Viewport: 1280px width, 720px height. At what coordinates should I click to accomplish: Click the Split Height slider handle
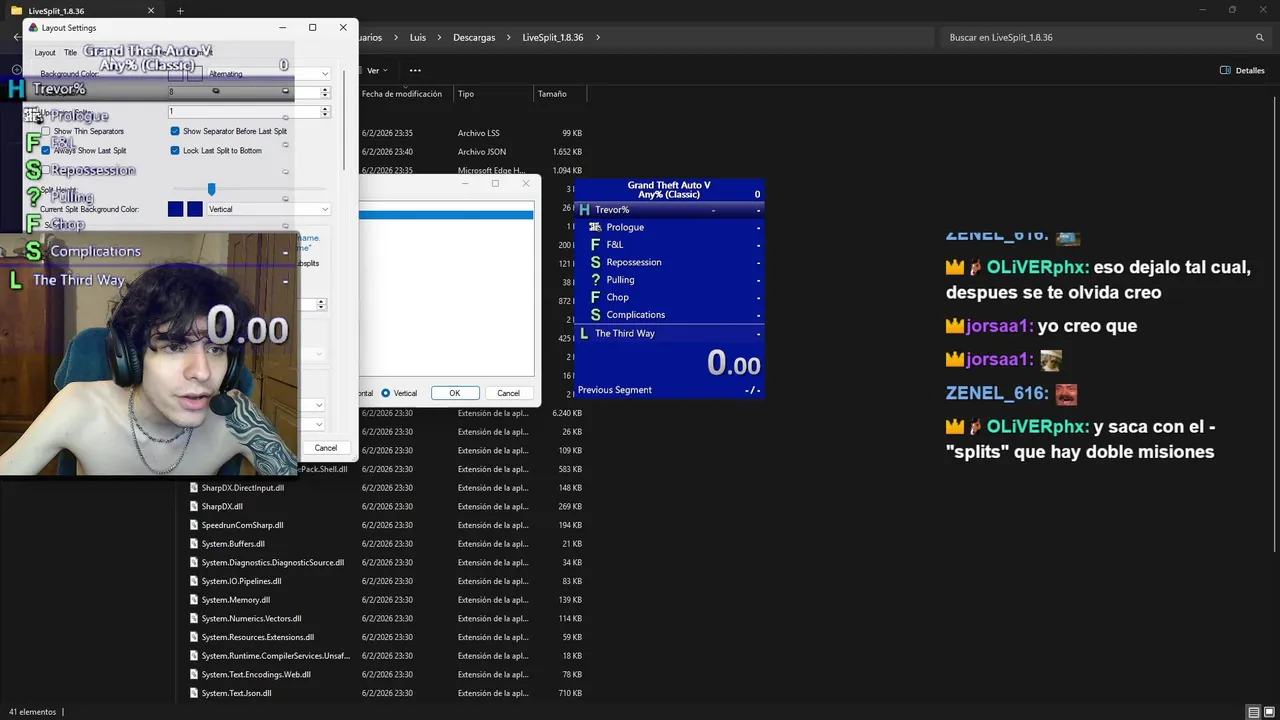pyautogui.click(x=211, y=189)
